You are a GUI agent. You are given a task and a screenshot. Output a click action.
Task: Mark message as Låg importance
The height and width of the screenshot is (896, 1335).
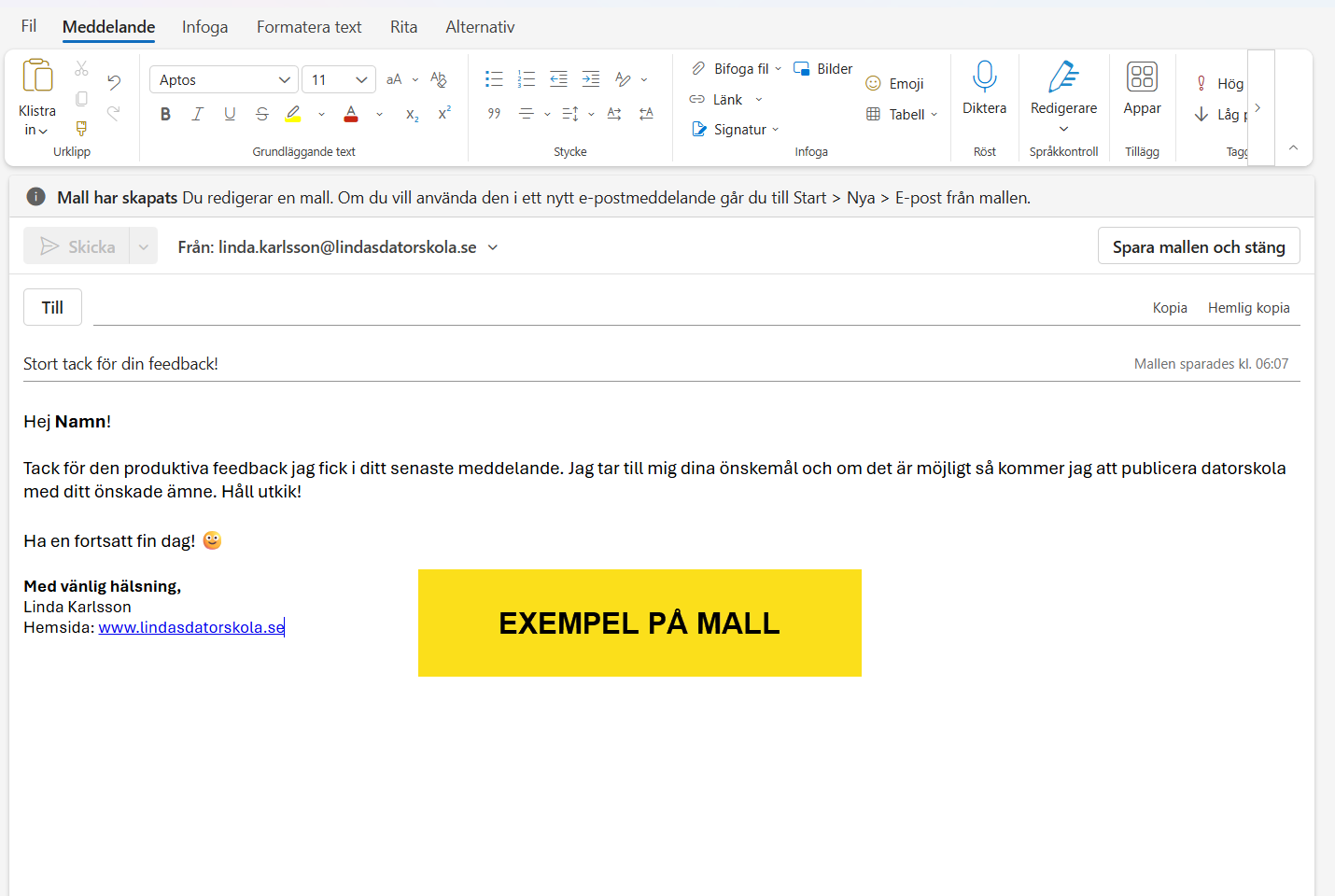pyautogui.click(x=1219, y=114)
